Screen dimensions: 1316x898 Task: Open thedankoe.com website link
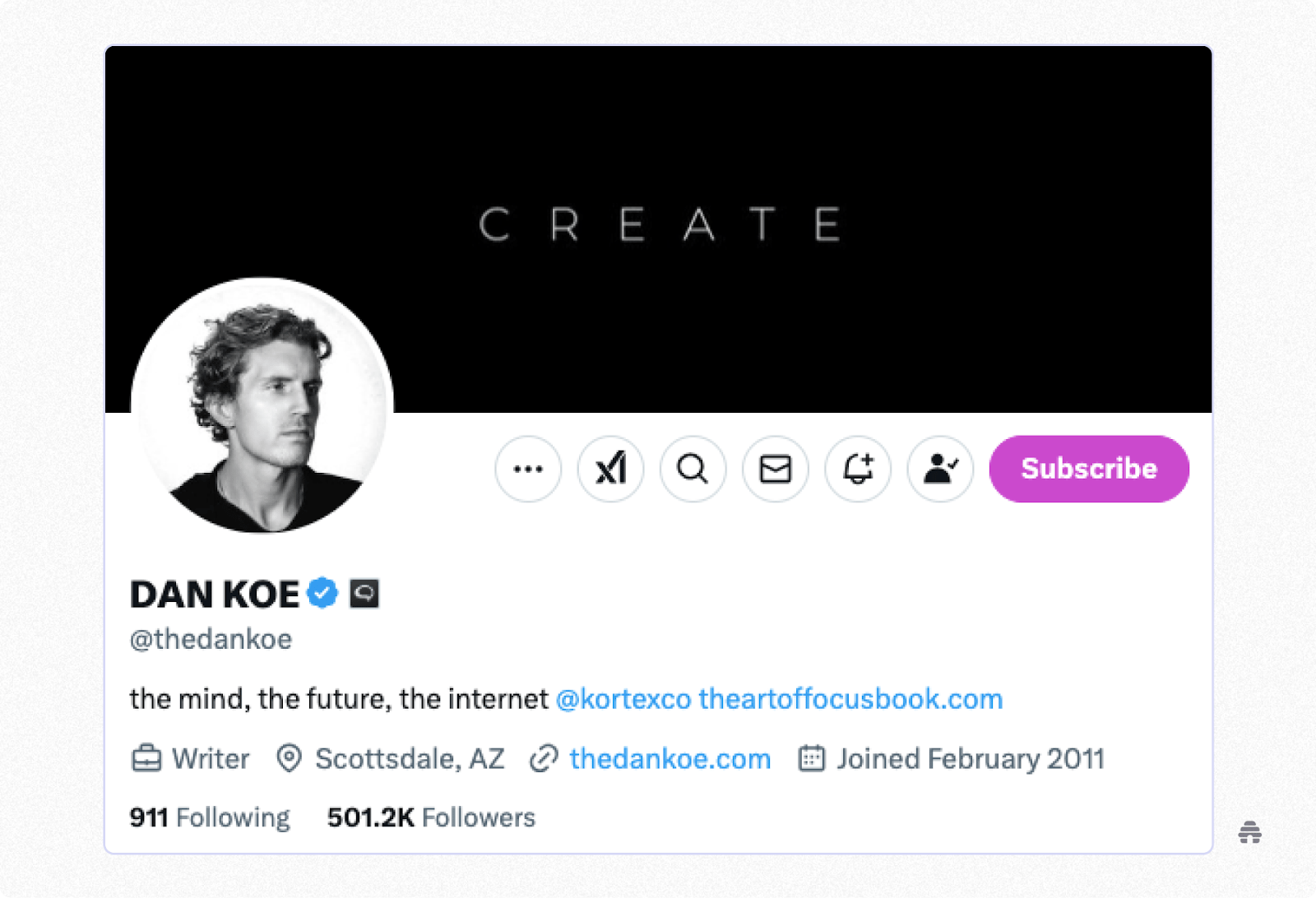point(670,758)
